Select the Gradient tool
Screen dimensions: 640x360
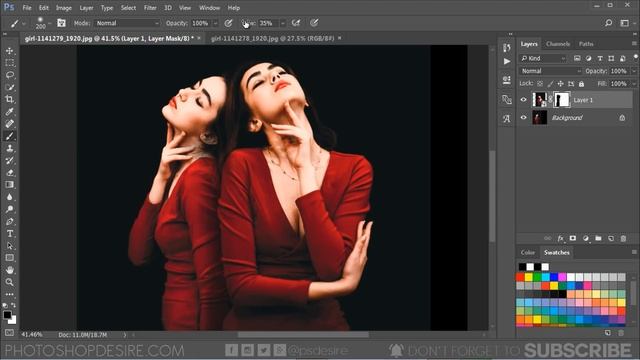point(9,185)
